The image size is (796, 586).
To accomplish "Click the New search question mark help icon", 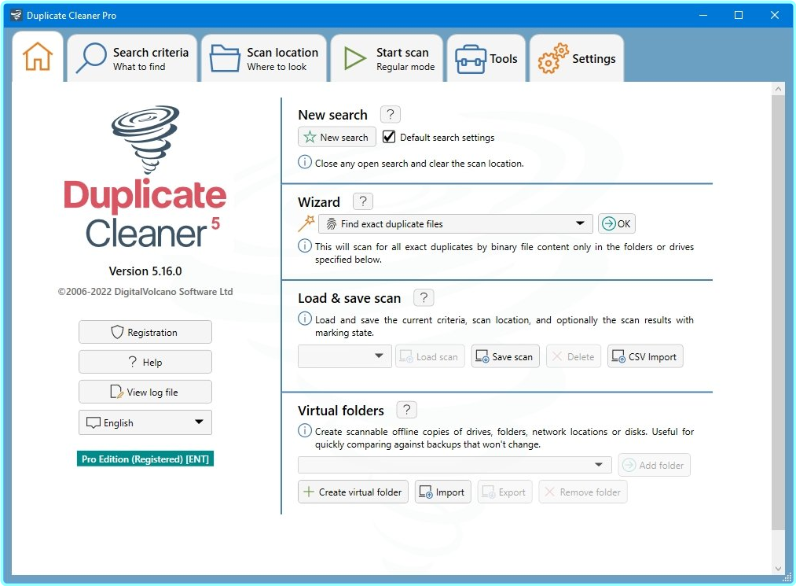I will tap(392, 115).
